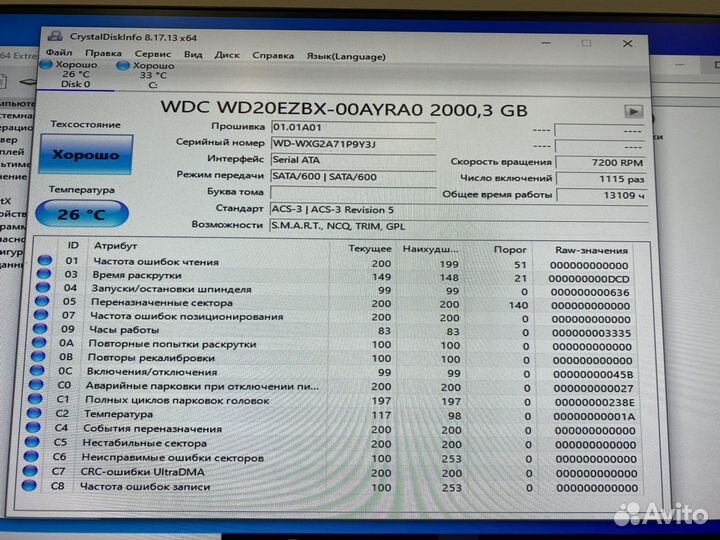Click the Порог column header

point(510,250)
